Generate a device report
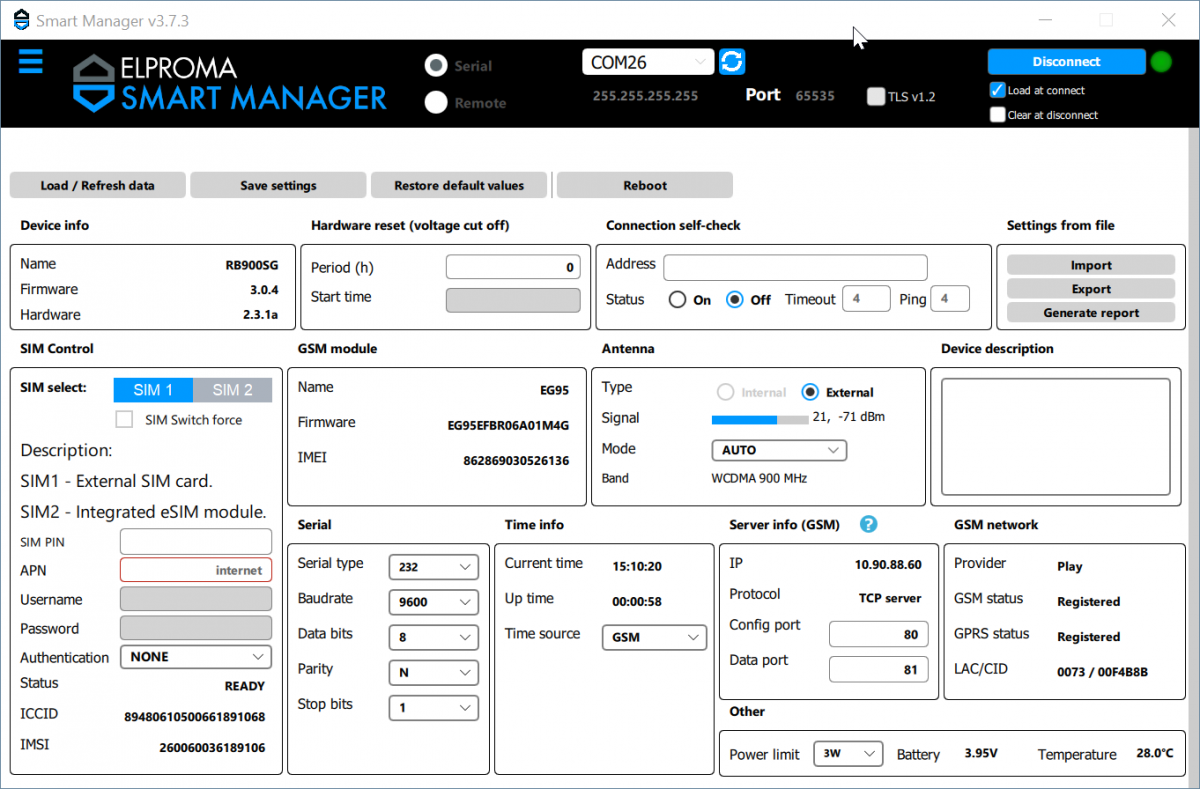This screenshot has width=1200, height=789. [x=1090, y=312]
